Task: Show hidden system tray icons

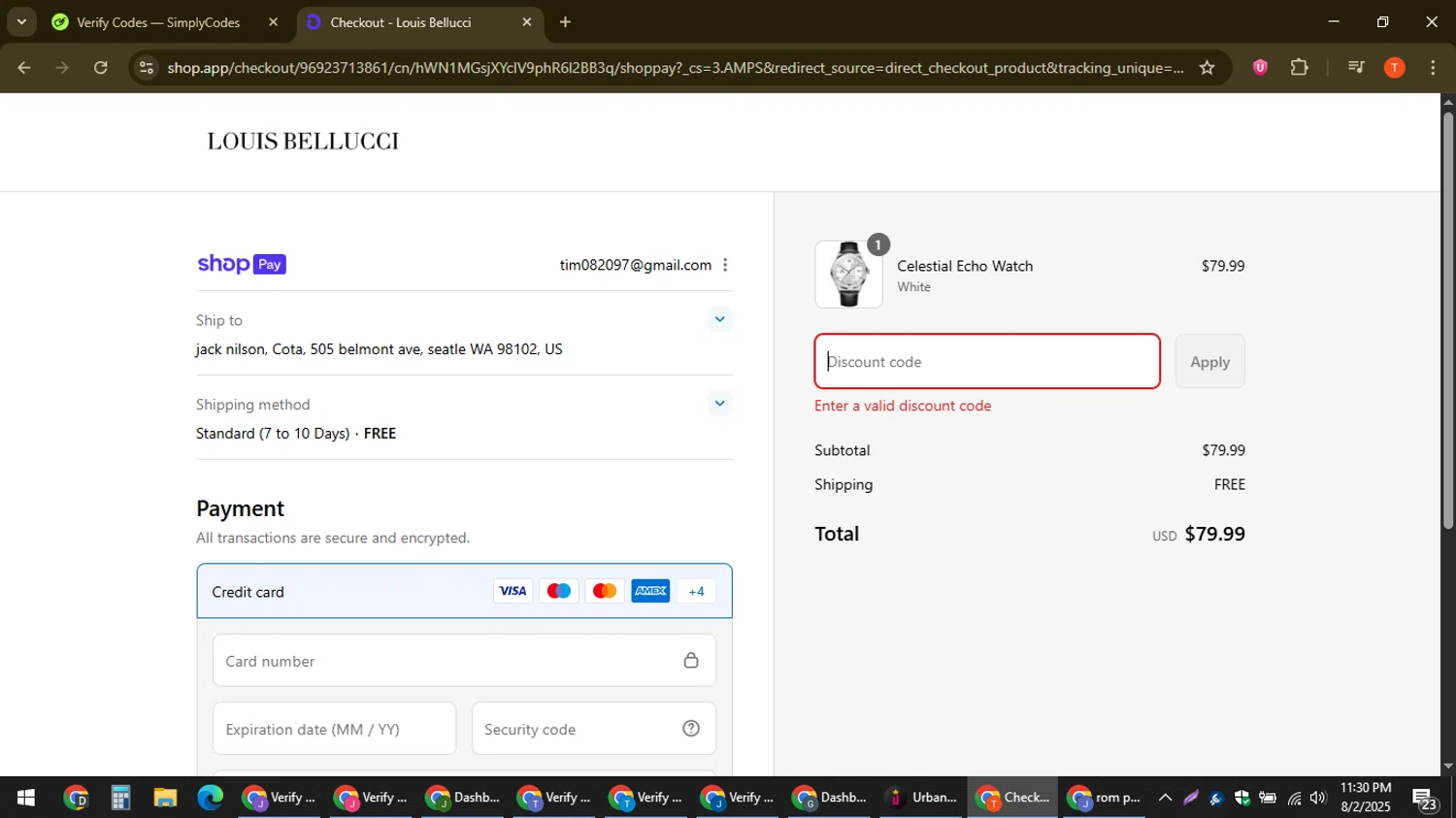Action: (x=1165, y=798)
